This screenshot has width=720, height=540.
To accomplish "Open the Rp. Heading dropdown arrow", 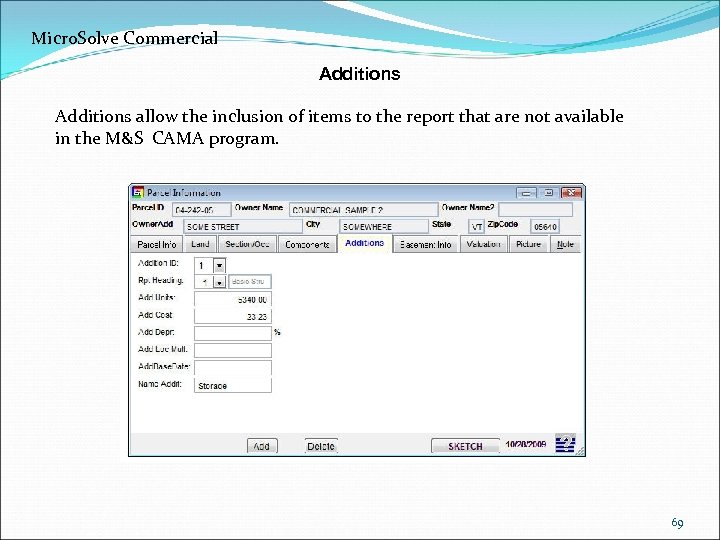I will [x=219, y=282].
